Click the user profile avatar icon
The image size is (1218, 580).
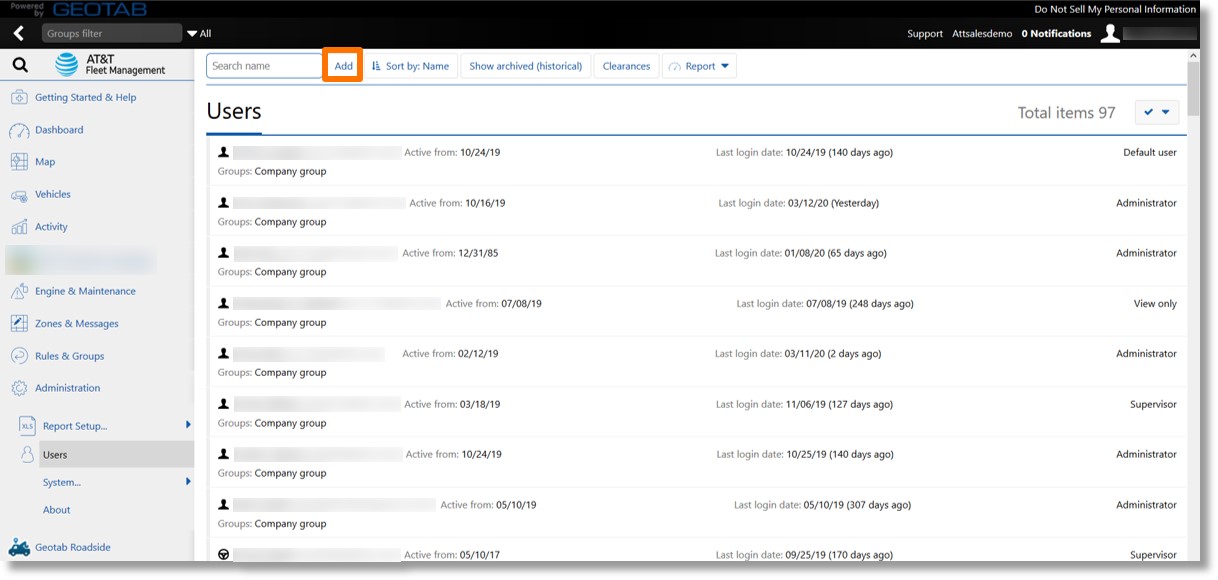click(x=1110, y=34)
